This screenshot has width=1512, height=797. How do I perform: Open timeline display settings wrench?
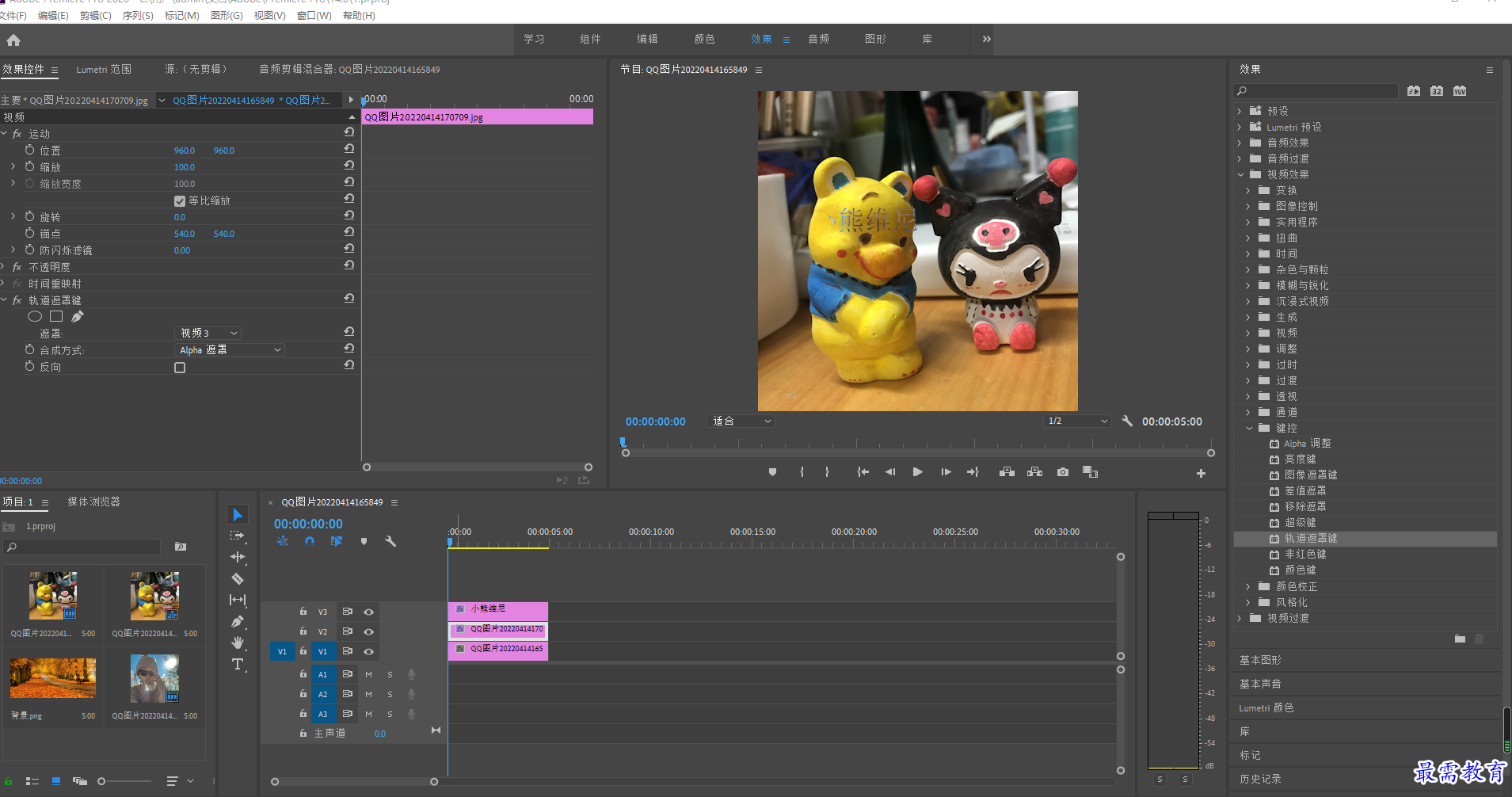pos(390,541)
